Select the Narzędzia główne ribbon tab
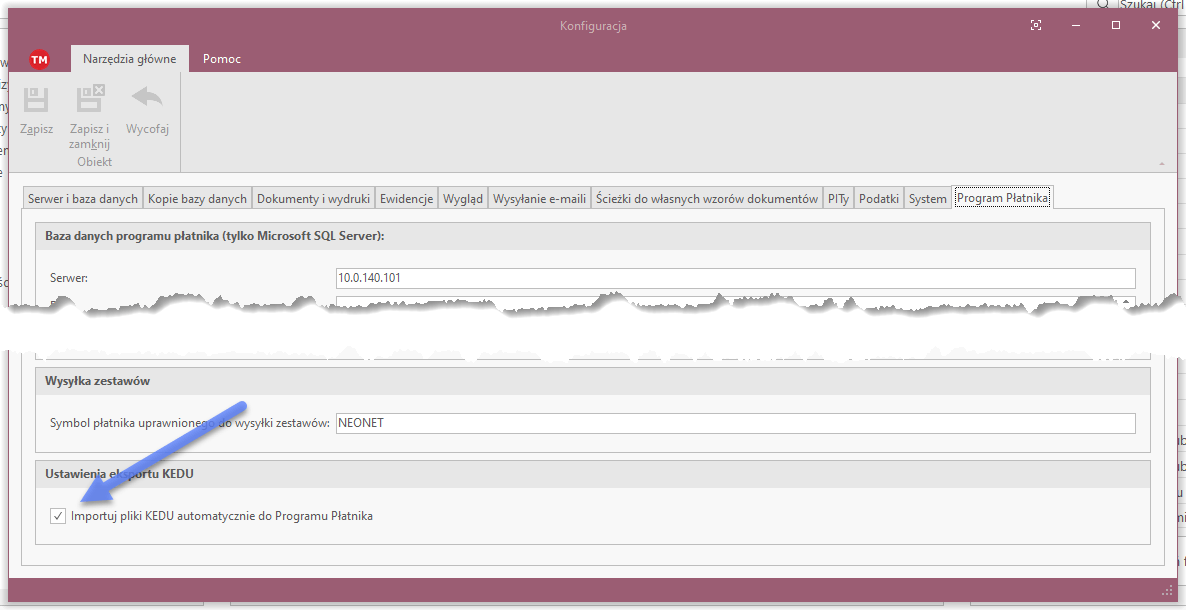1186x610 pixels. (129, 59)
